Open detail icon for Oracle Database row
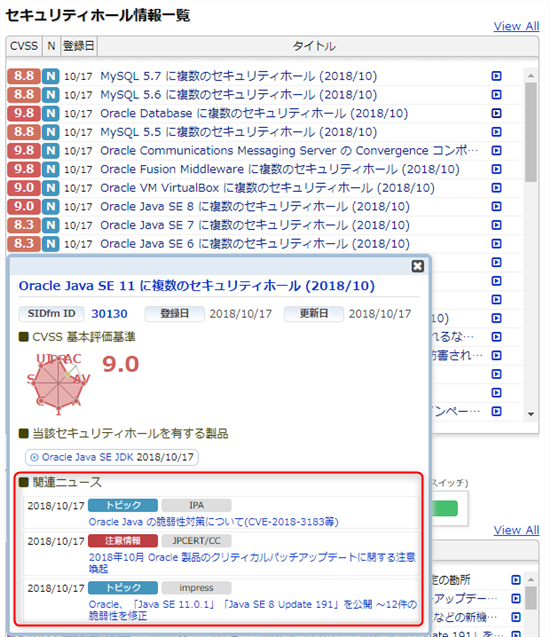This screenshot has width=550, height=637. pyautogui.click(x=496, y=113)
